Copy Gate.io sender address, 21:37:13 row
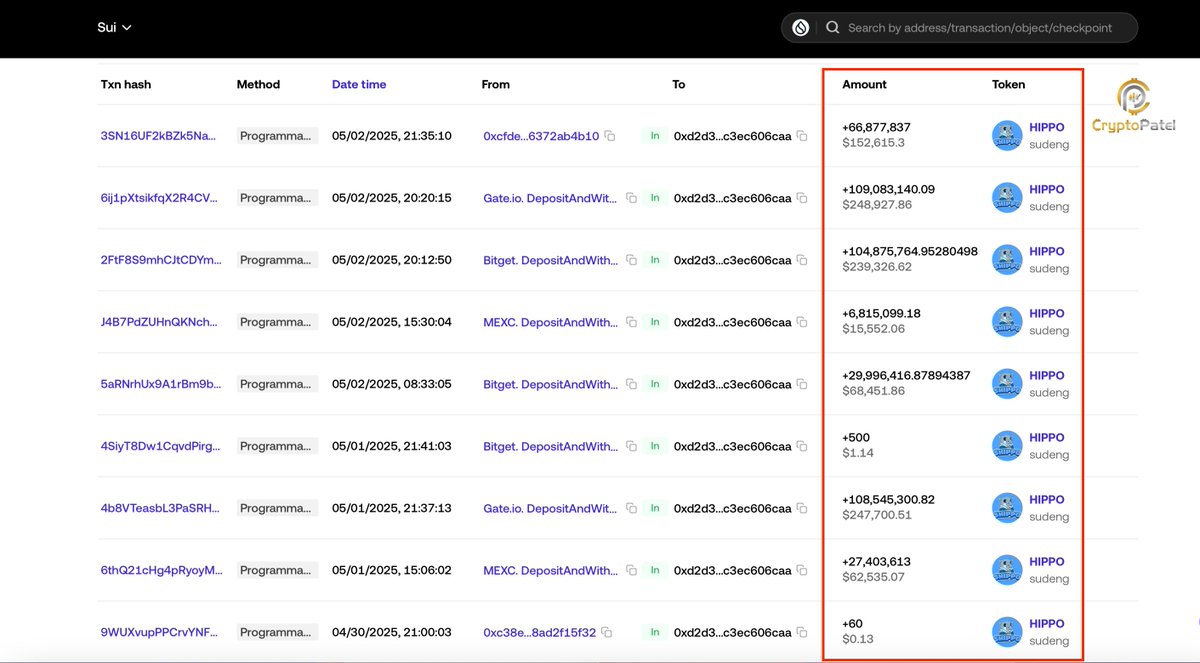 point(631,508)
